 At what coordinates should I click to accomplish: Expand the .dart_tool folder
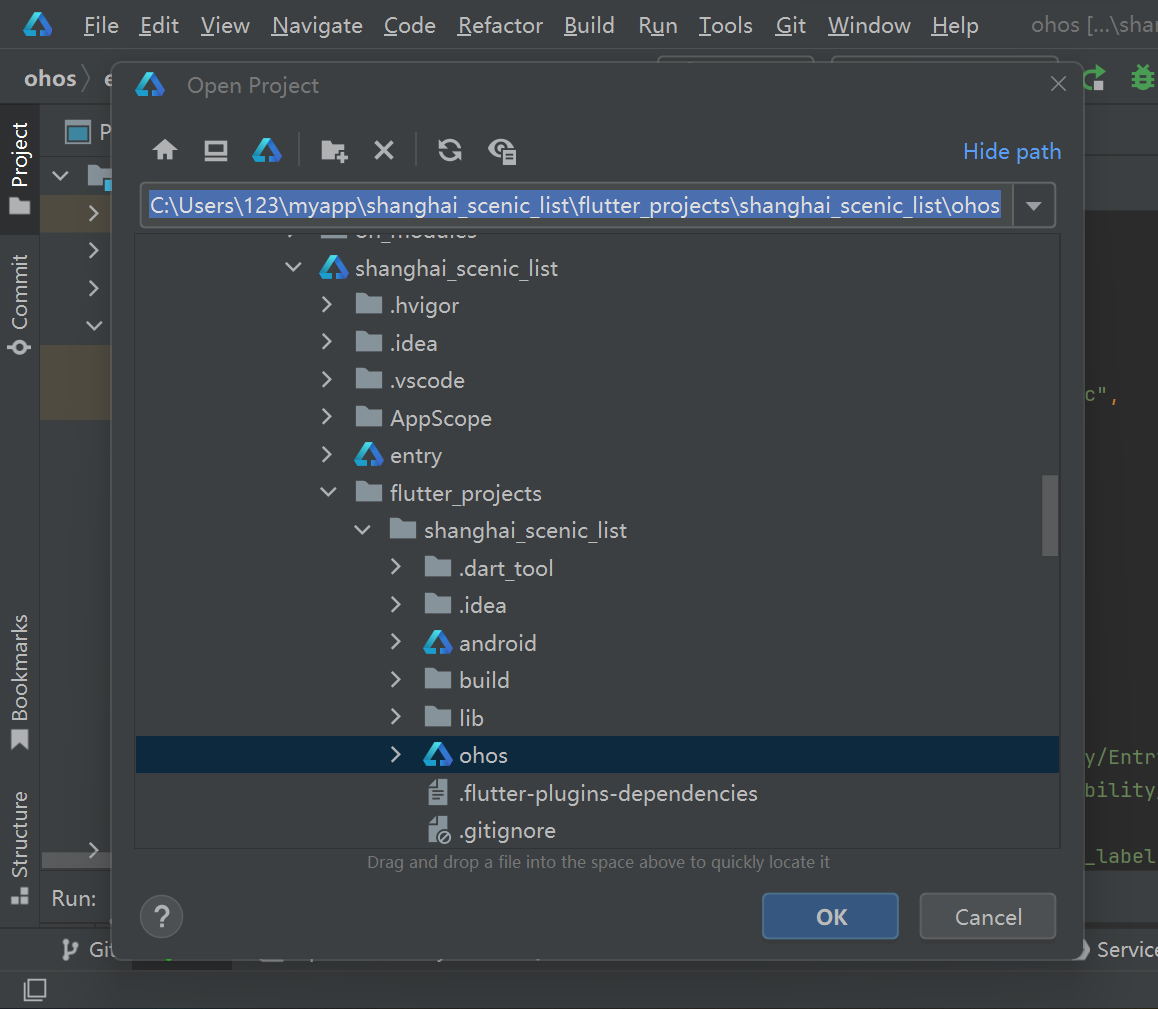click(x=396, y=567)
